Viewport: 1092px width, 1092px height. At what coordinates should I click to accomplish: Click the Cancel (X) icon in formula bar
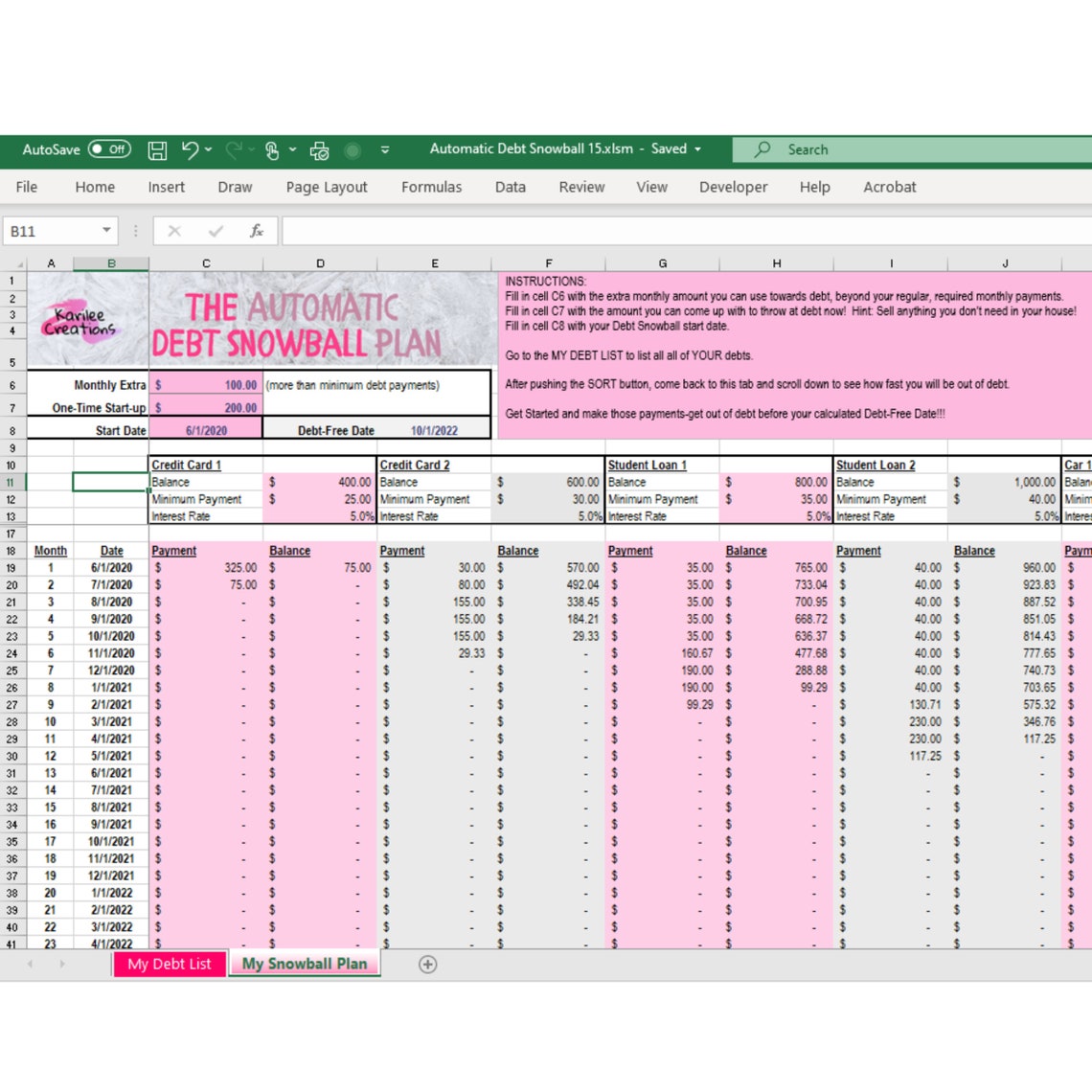174,230
